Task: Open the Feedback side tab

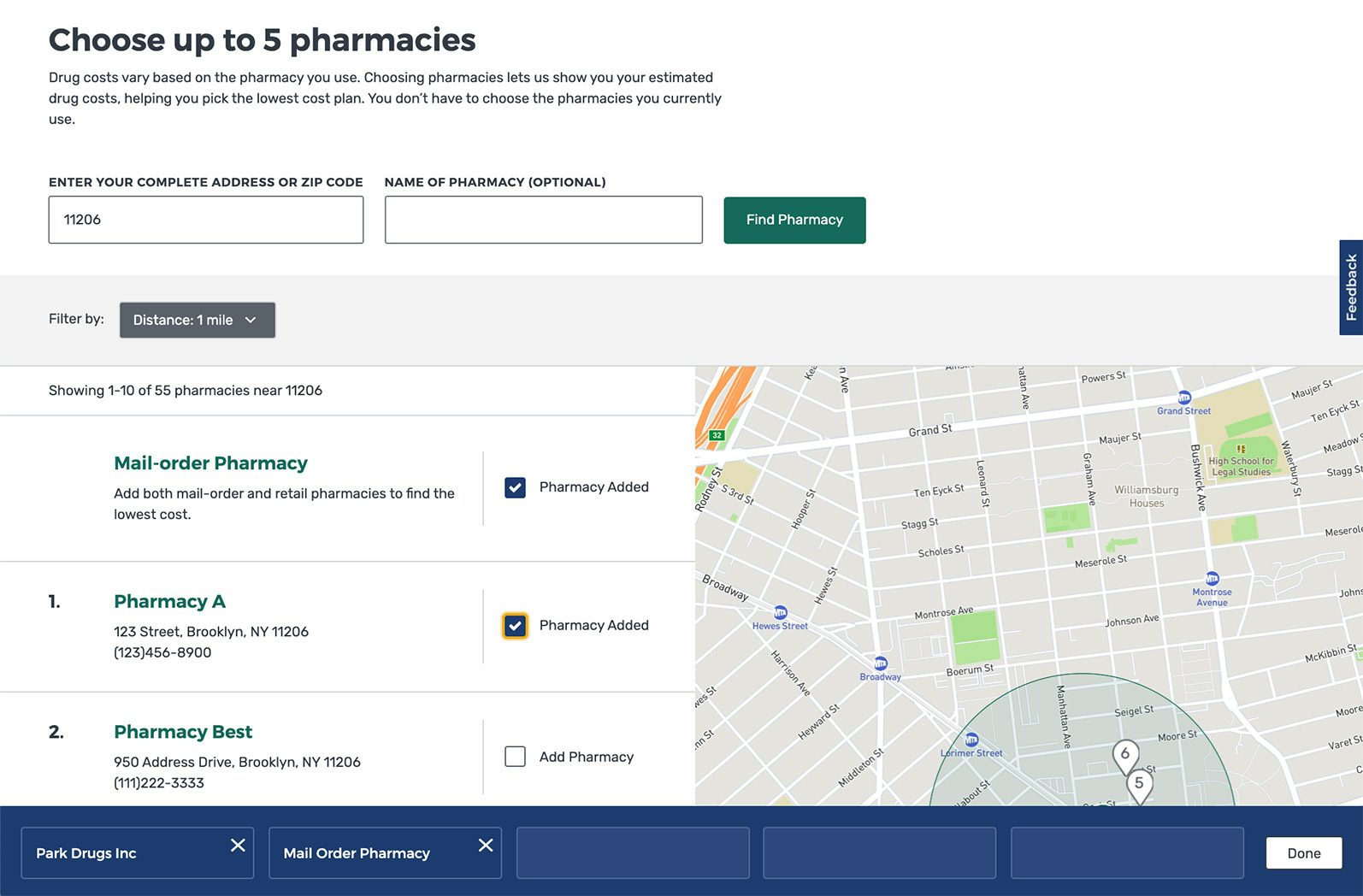Action: pos(1351,287)
